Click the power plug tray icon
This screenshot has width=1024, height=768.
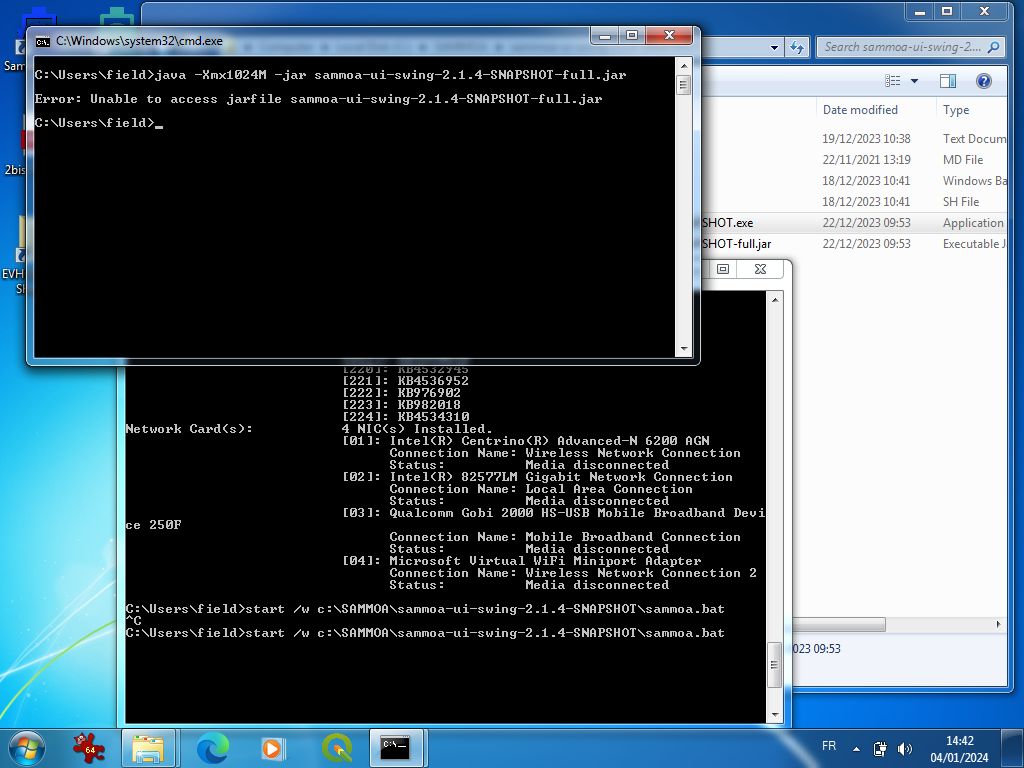pyautogui.click(x=880, y=748)
